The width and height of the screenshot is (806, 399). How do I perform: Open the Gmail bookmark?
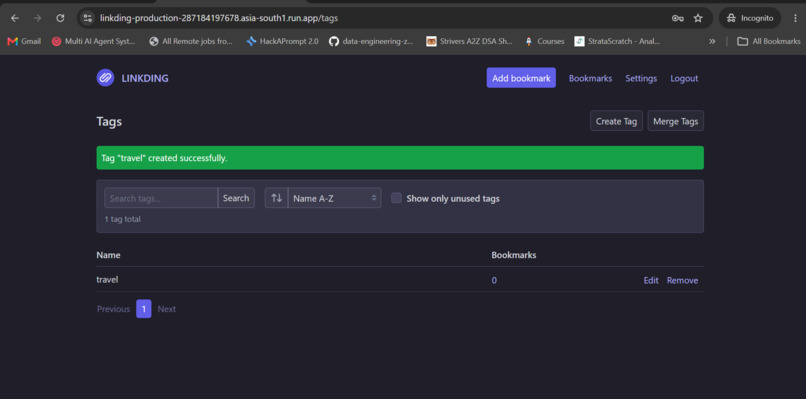[x=24, y=41]
